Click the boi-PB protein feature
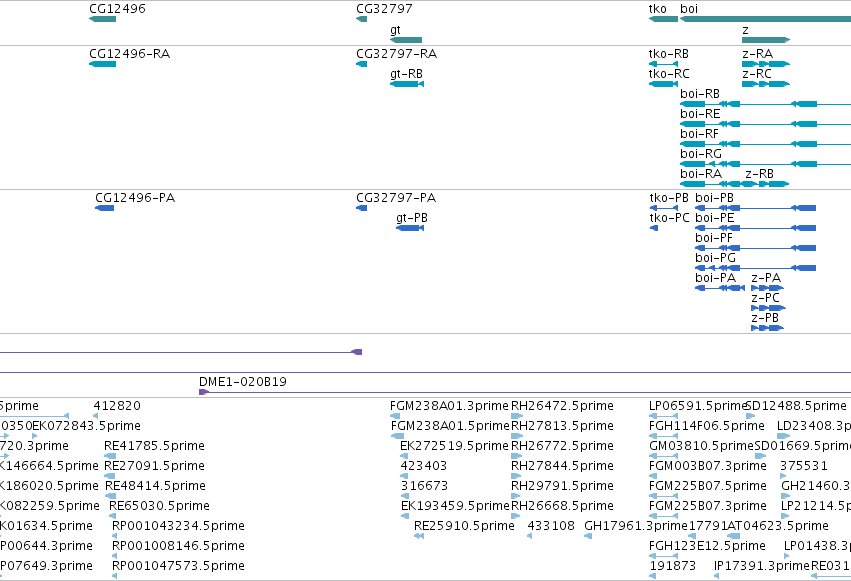 755,208
